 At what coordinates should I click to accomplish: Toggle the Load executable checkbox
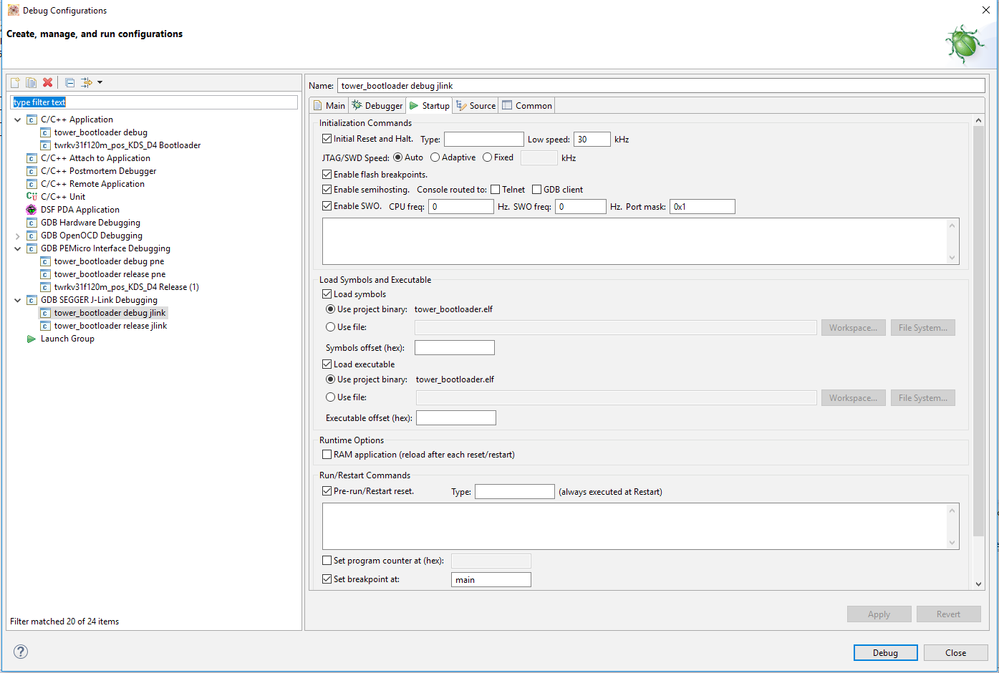tap(327, 365)
